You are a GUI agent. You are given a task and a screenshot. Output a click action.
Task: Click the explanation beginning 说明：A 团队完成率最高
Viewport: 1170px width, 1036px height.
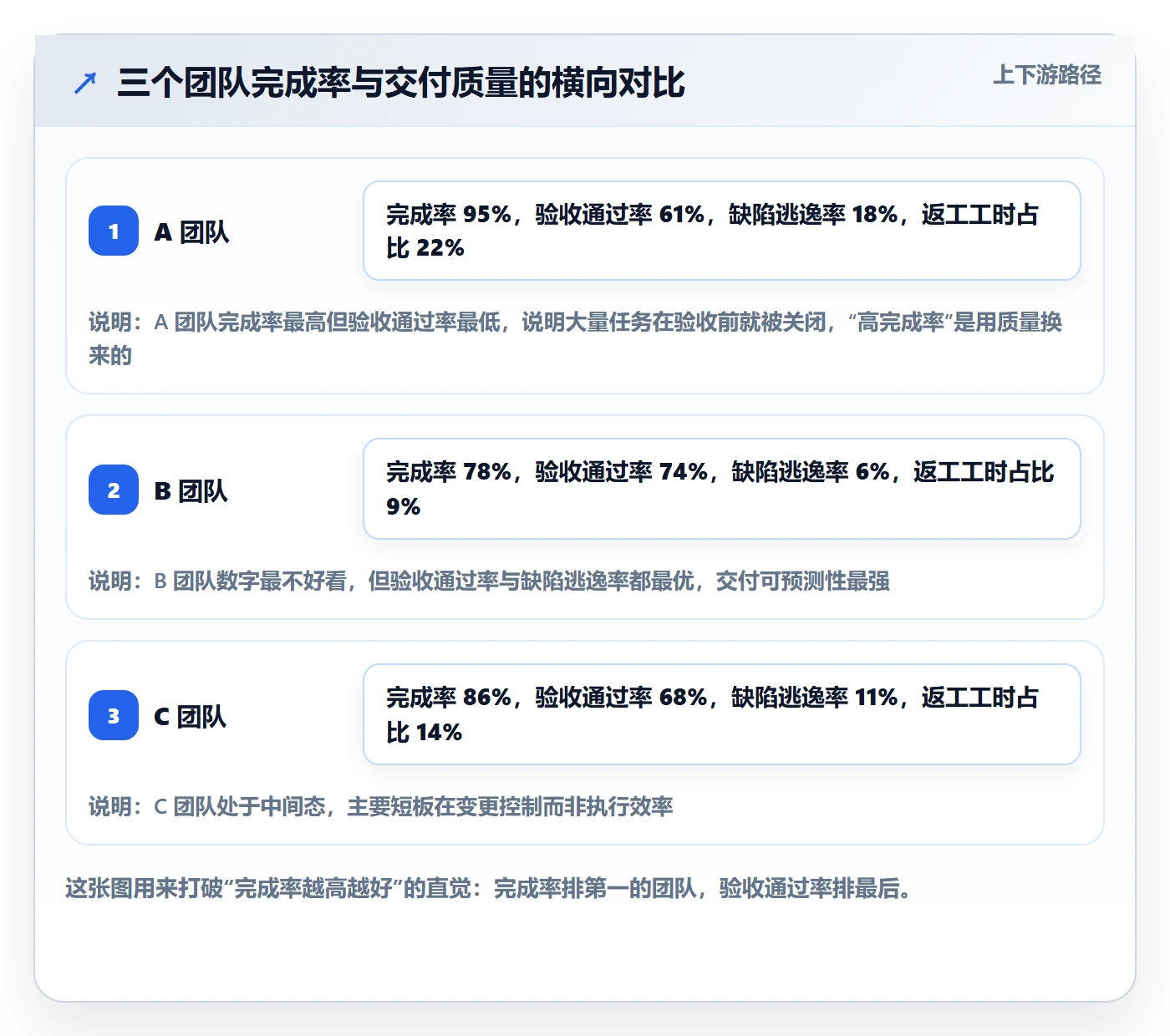576,338
